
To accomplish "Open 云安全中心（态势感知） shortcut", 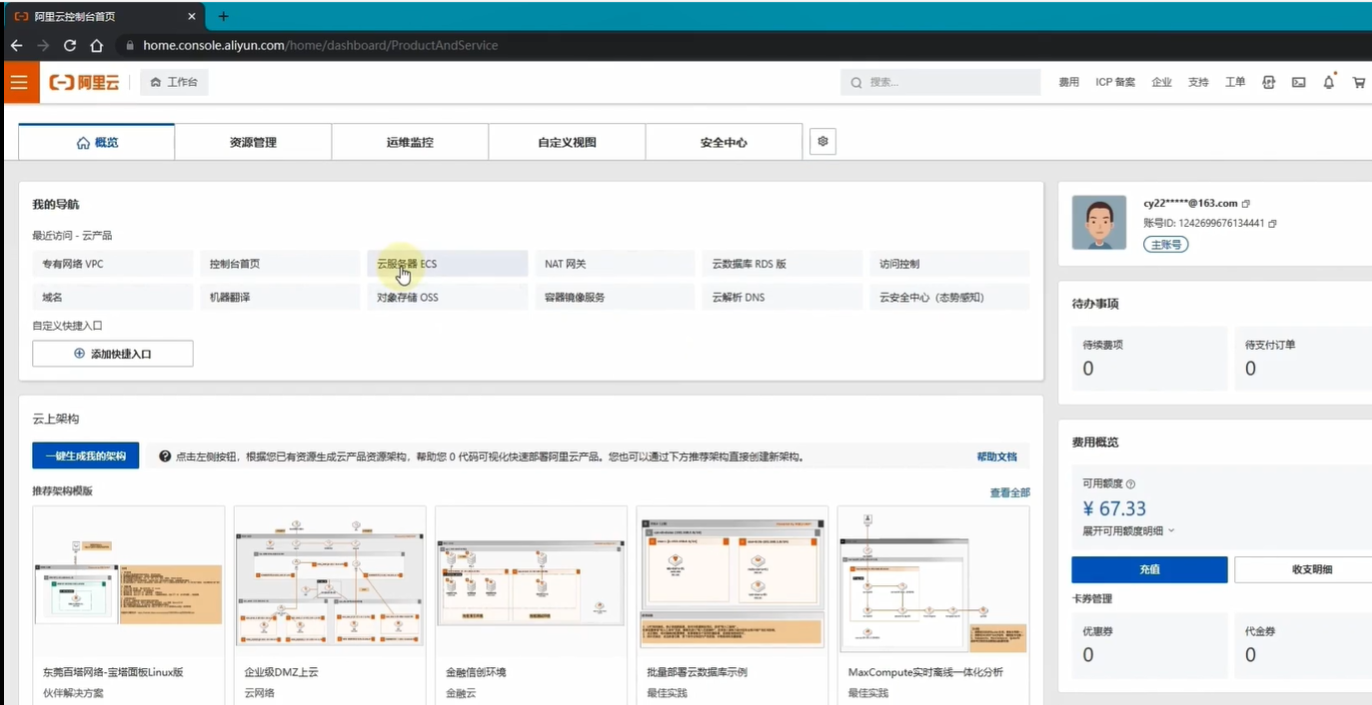I will click(x=949, y=297).
